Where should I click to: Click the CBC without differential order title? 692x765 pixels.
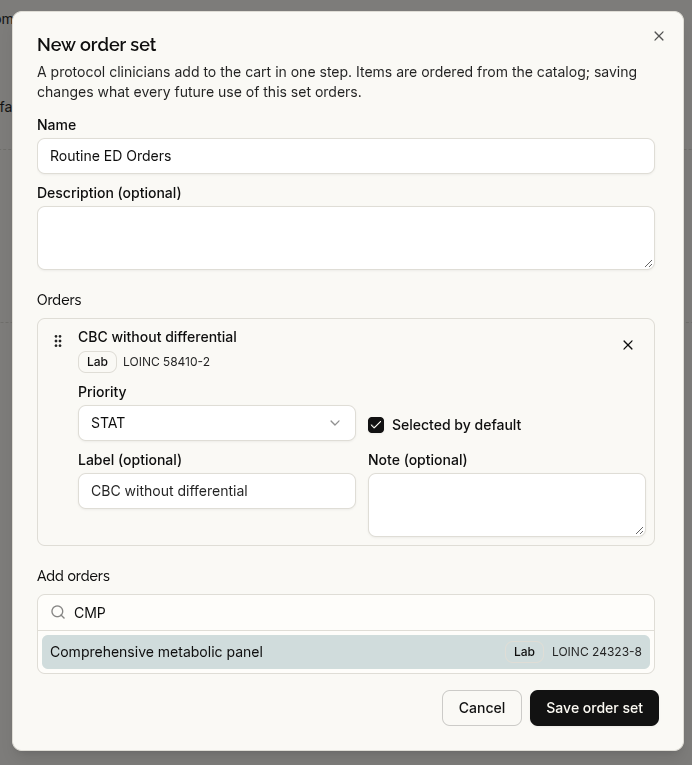point(157,337)
